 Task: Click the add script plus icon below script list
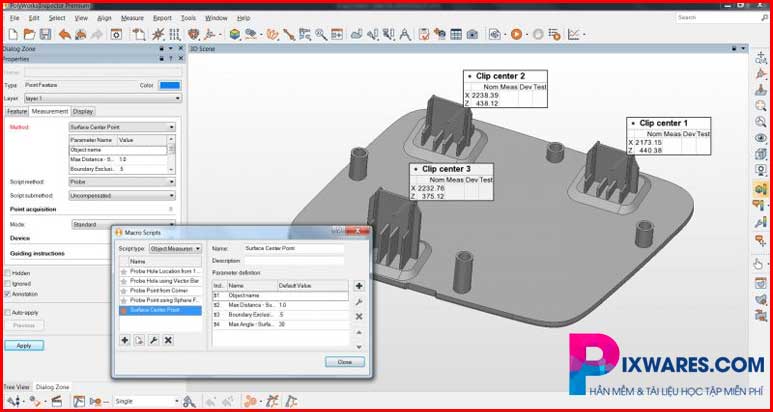125,340
